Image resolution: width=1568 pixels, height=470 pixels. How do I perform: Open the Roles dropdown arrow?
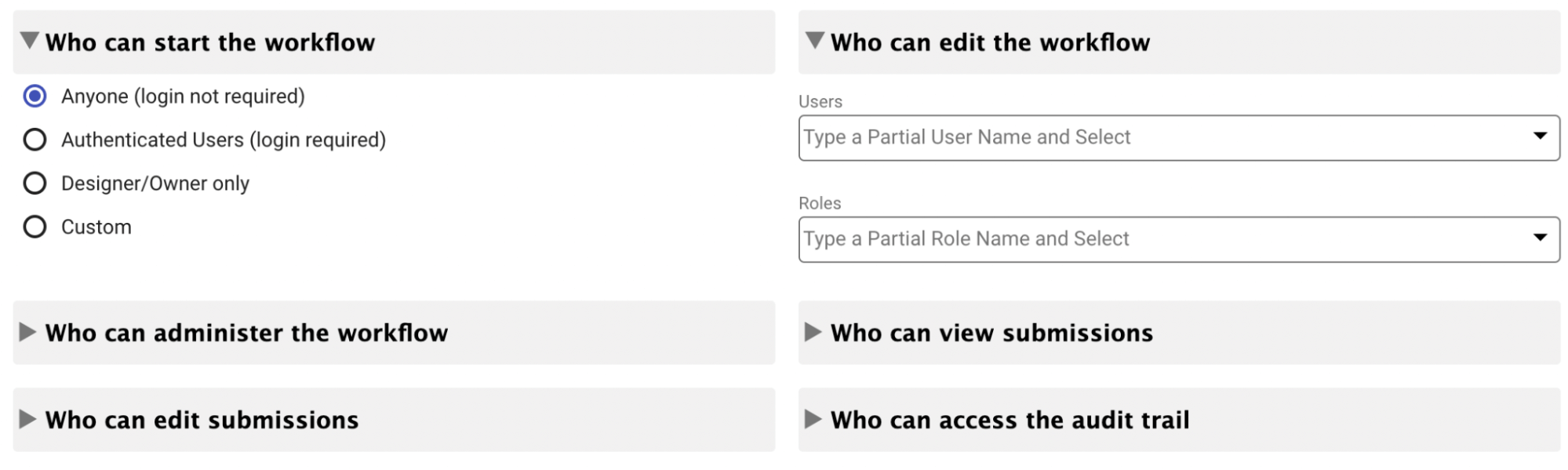tap(1540, 237)
